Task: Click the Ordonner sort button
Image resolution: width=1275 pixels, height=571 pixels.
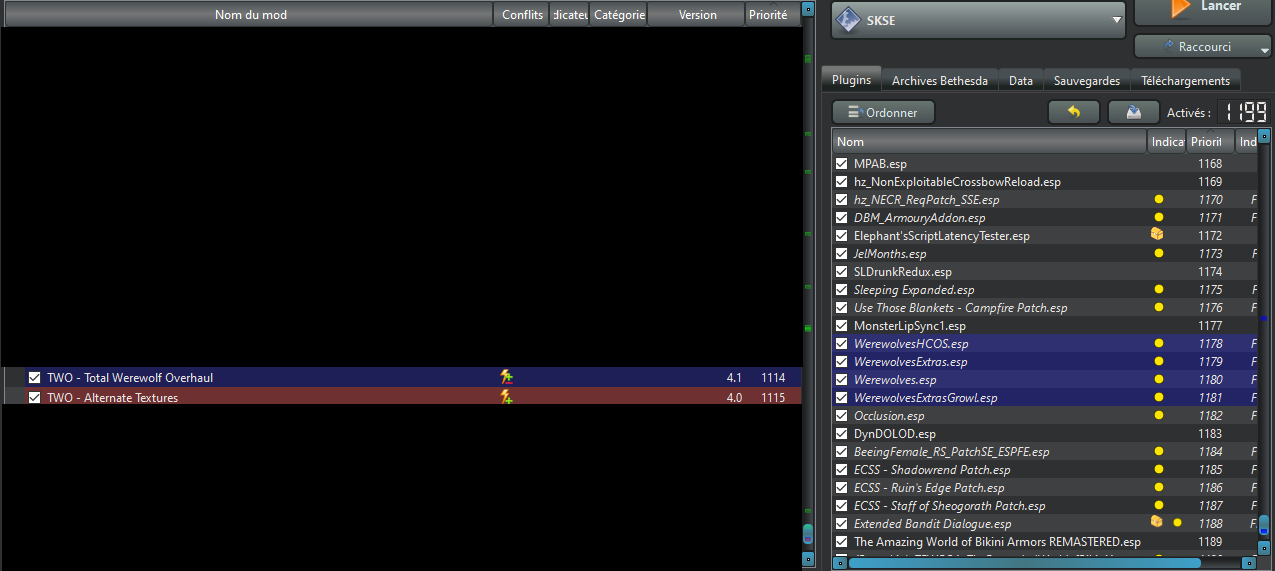Action: tap(883, 113)
